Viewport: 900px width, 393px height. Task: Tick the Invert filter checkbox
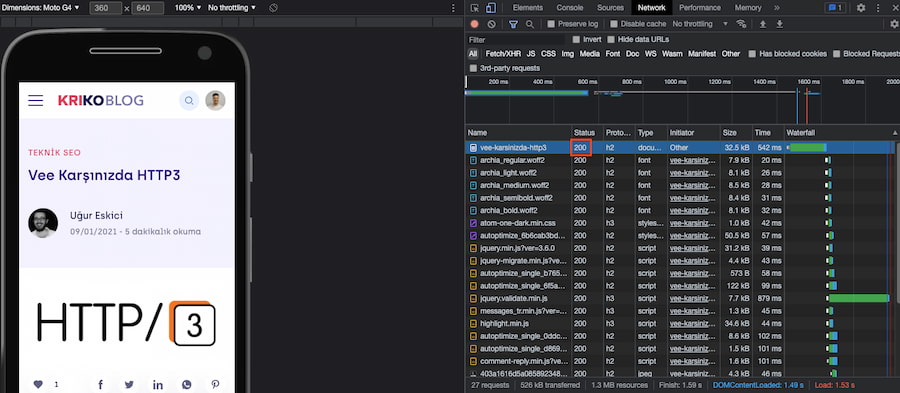(576, 40)
